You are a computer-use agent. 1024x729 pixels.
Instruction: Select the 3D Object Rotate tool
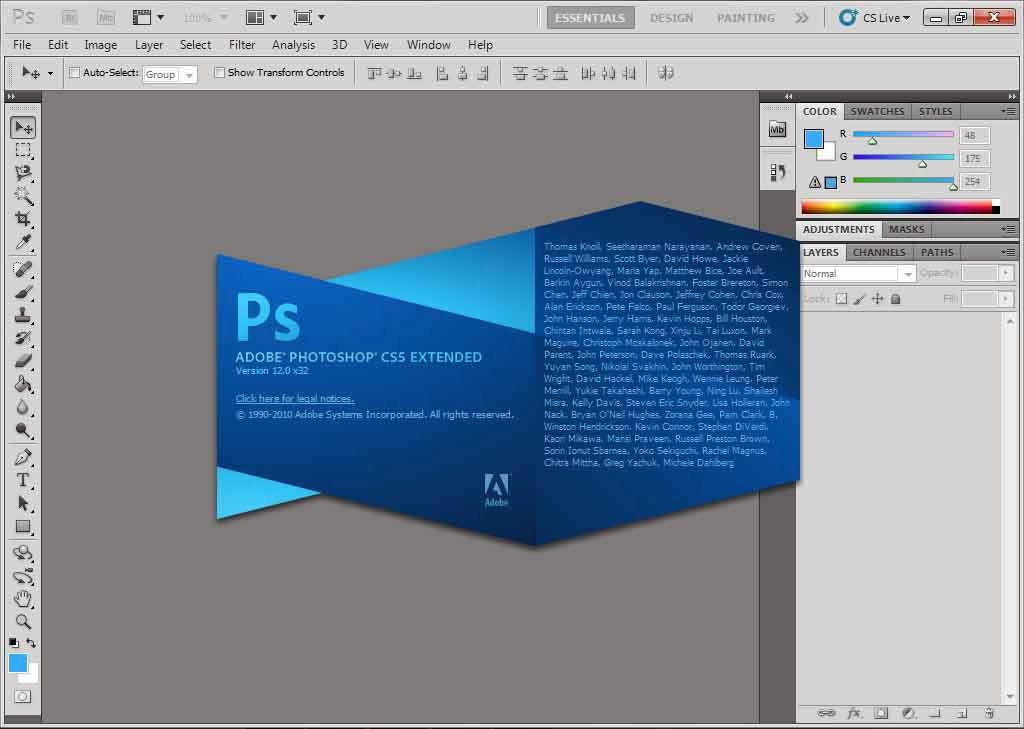pyautogui.click(x=23, y=553)
